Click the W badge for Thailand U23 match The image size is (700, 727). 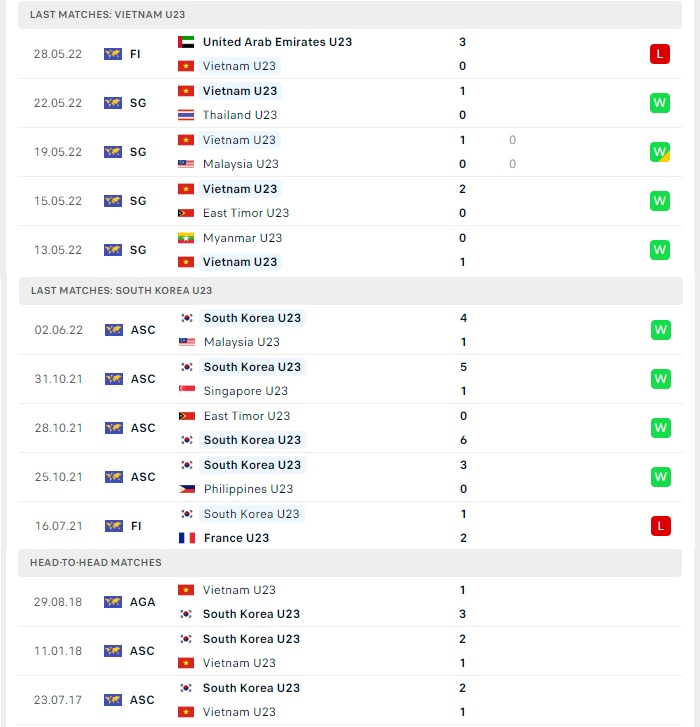coord(660,103)
